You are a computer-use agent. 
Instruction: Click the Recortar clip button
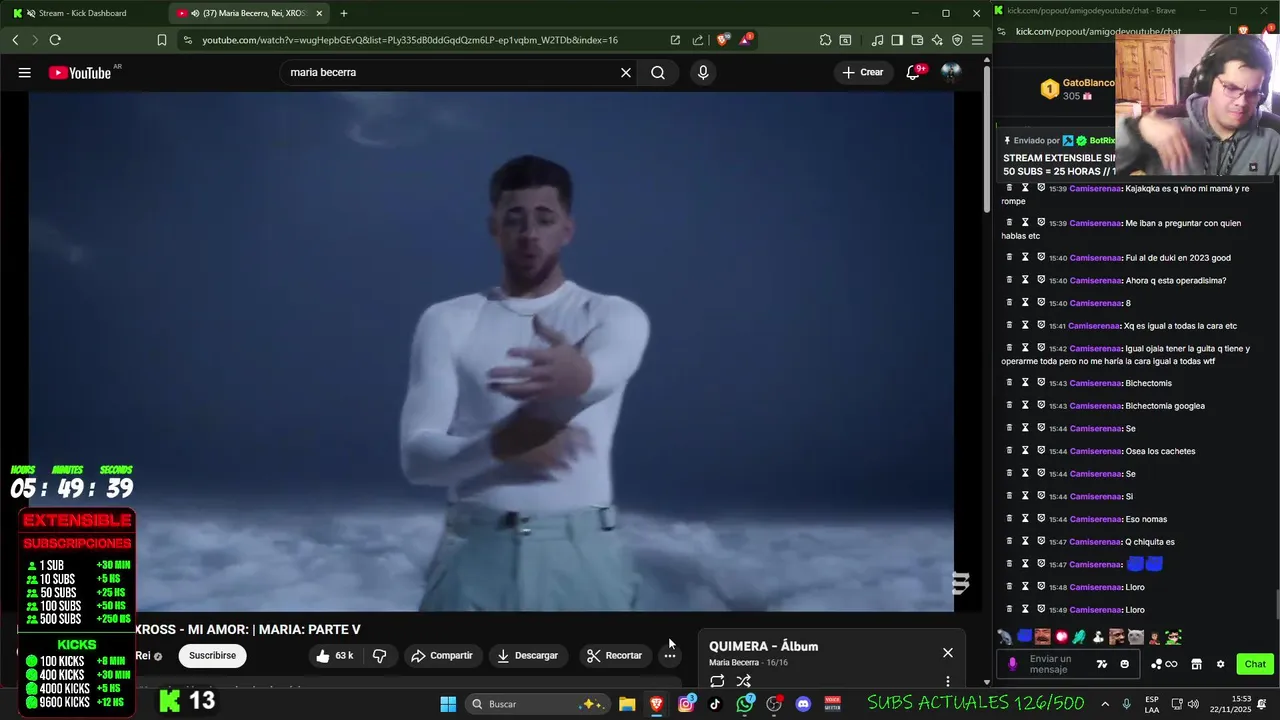[x=614, y=655]
